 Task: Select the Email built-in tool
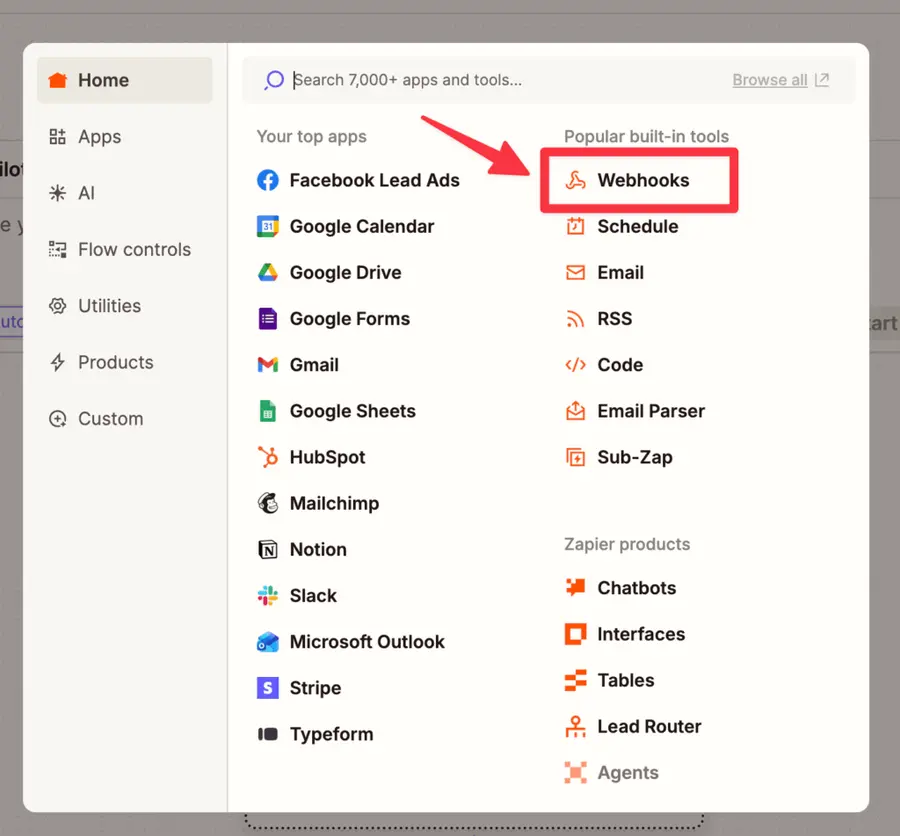(x=620, y=272)
